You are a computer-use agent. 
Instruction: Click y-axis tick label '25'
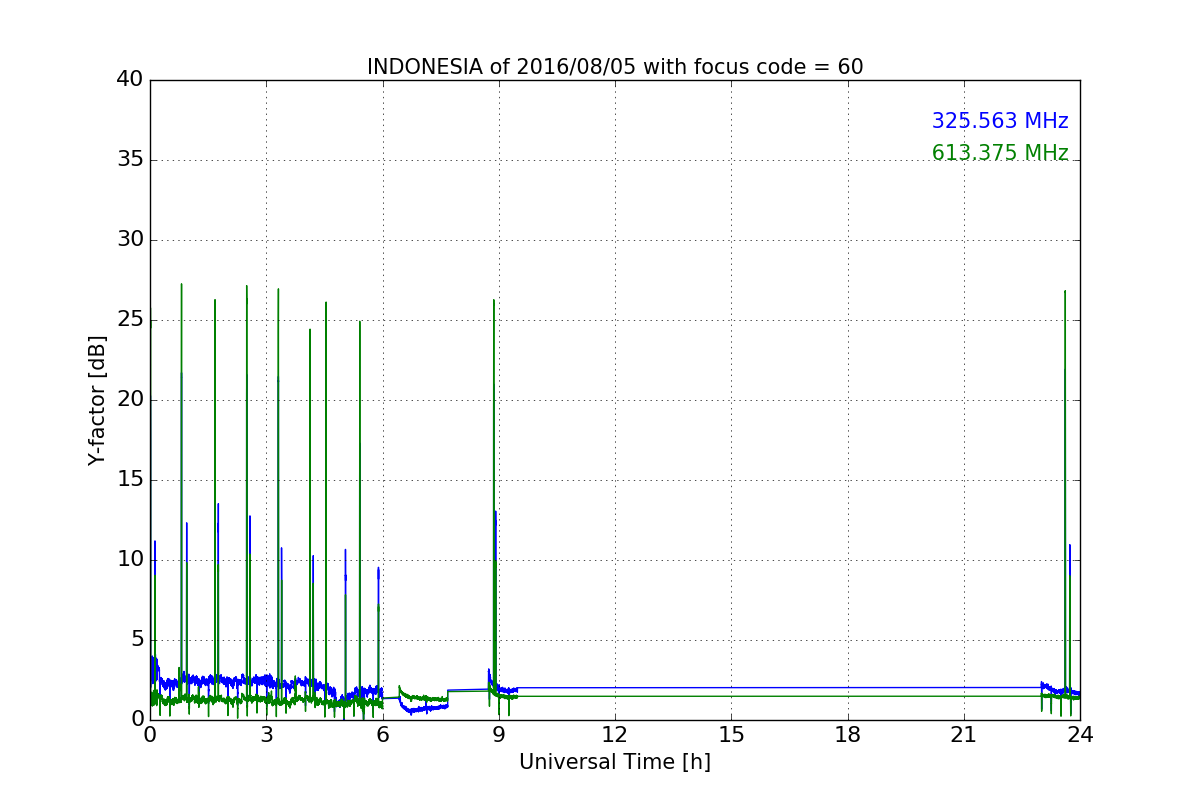tap(130, 320)
